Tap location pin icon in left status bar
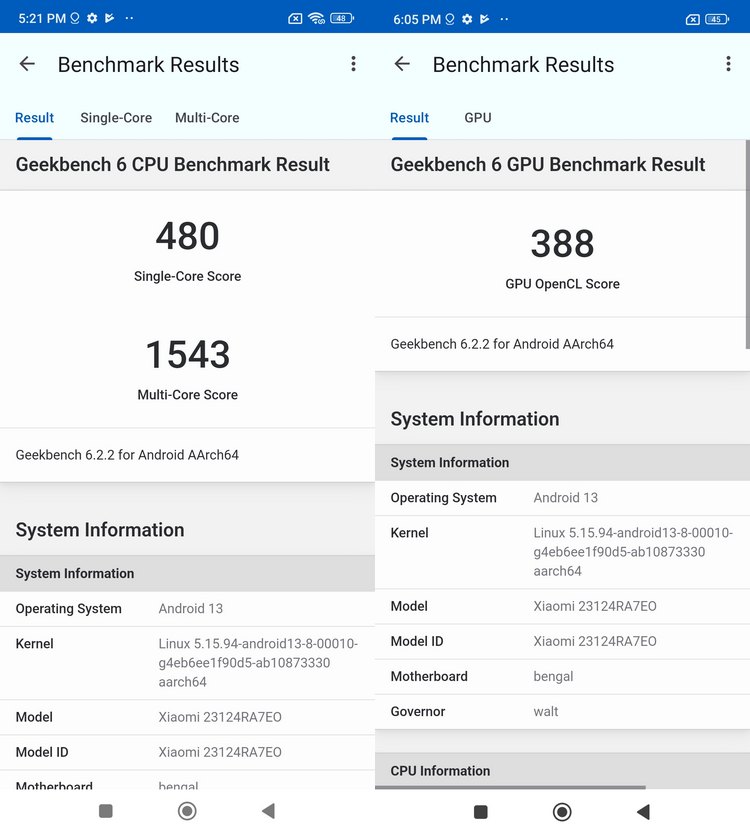Image resolution: width=750 pixels, height=835 pixels. pos(75,19)
